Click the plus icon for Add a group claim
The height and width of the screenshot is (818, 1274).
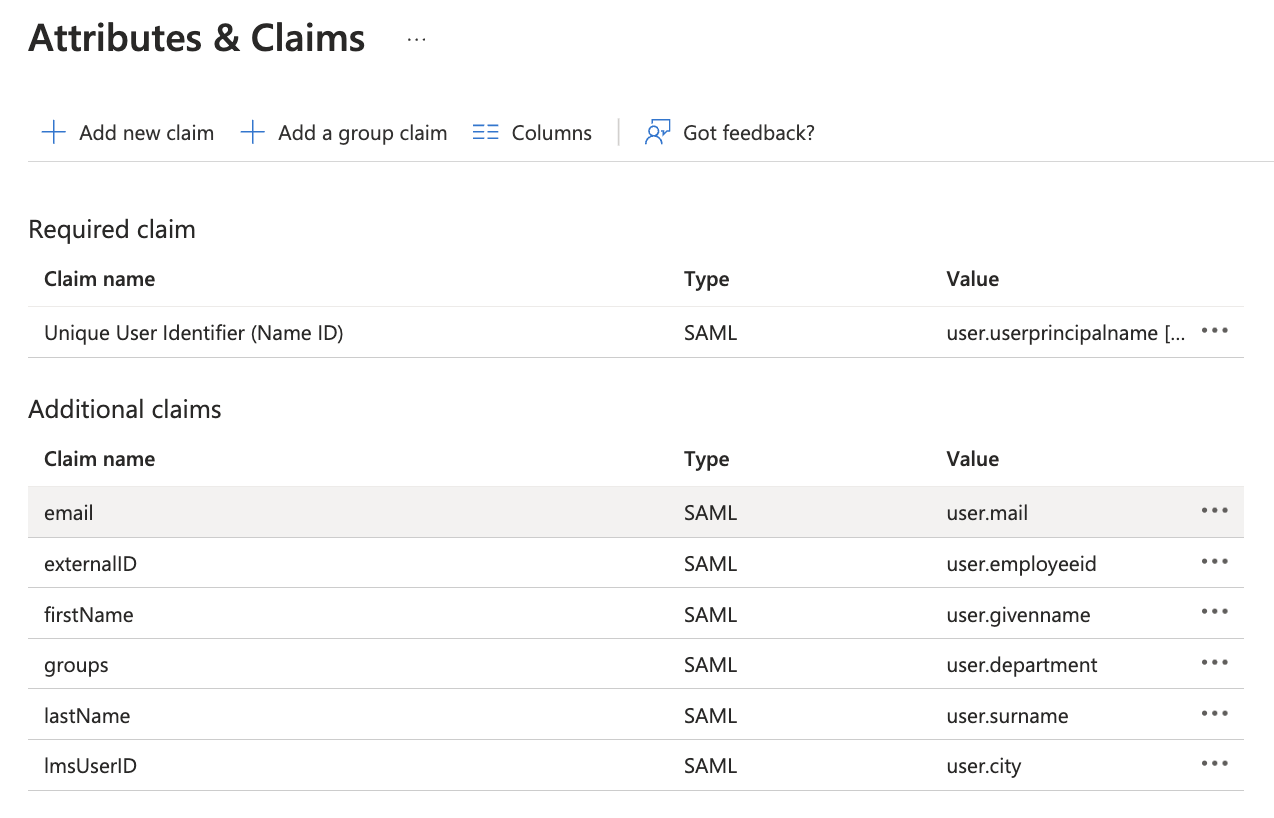pos(253,133)
